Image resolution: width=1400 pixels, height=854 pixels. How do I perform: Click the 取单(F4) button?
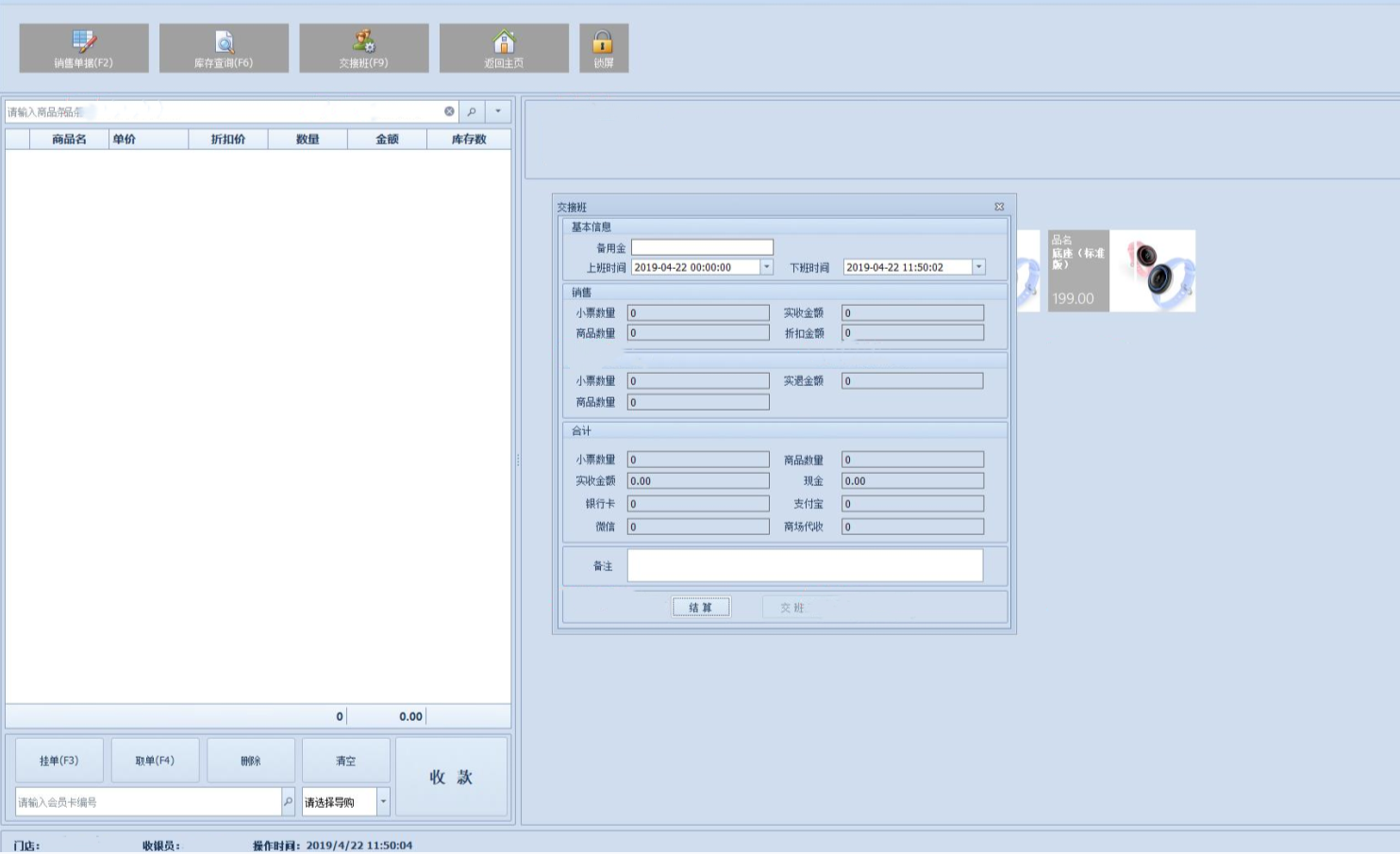coord(155,761)
